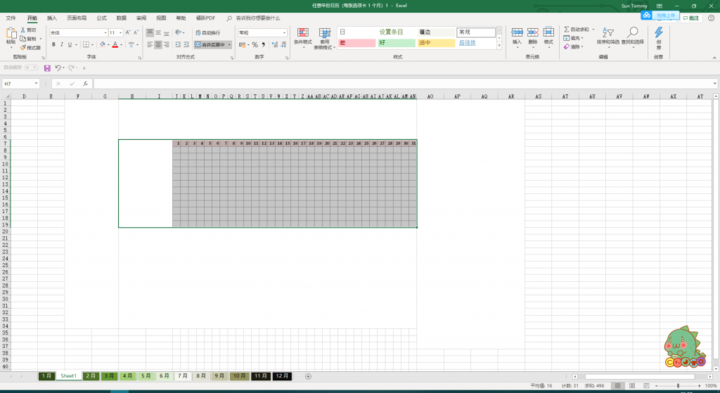The image size is (720, 393).
Task: Open the number format dropdown
Action: point(284,33)
